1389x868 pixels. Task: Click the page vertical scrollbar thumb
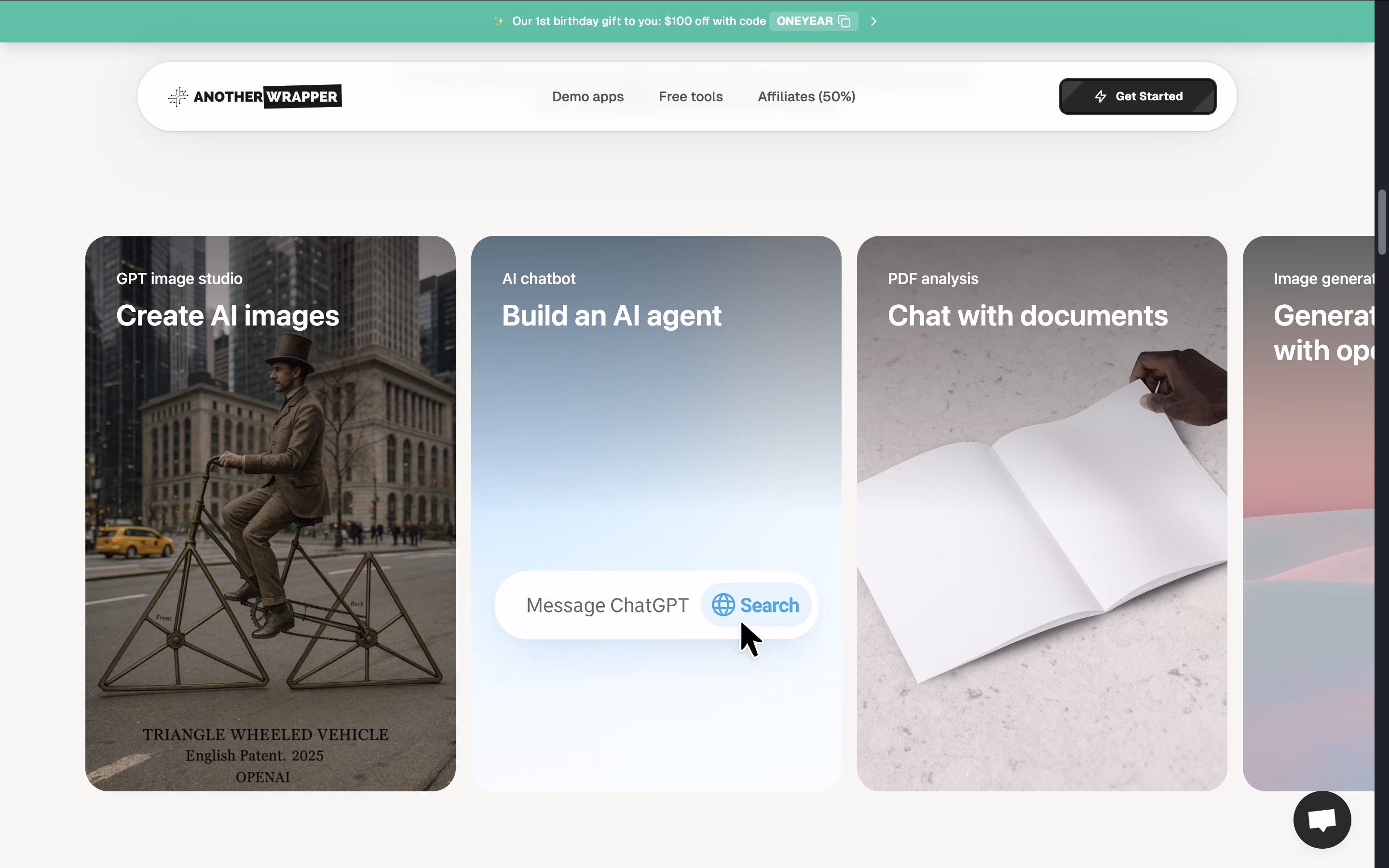[1382, 222]
